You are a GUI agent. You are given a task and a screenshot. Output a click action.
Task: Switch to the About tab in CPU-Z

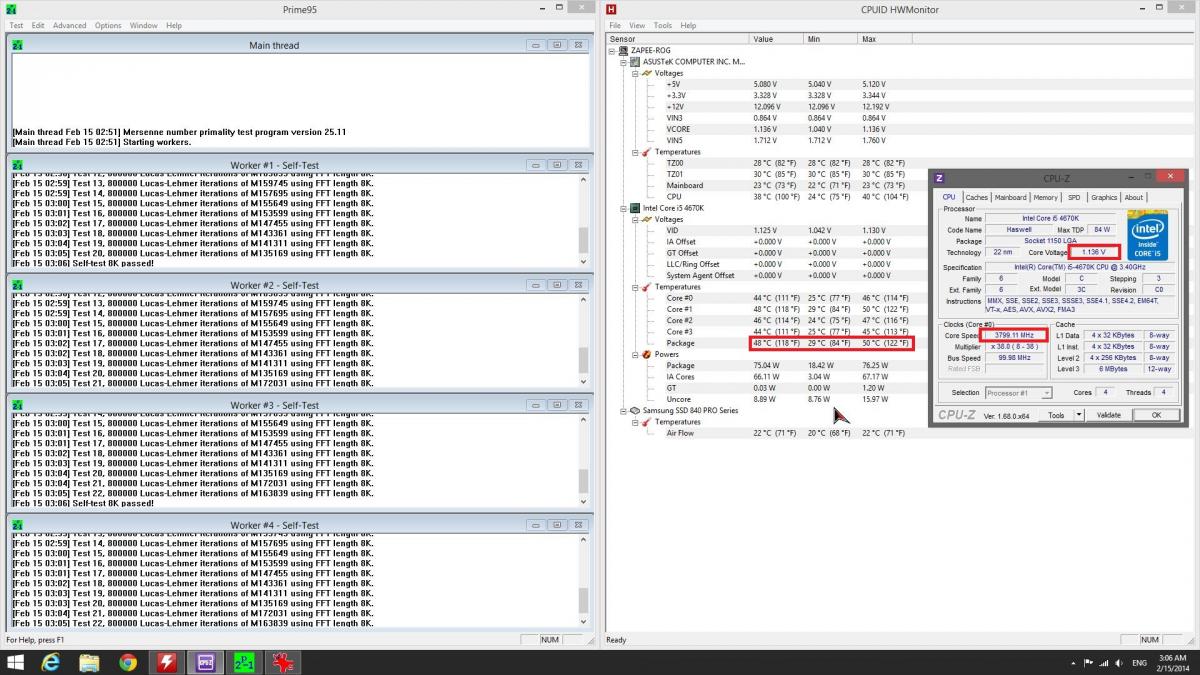click(x=1134, y=197)
